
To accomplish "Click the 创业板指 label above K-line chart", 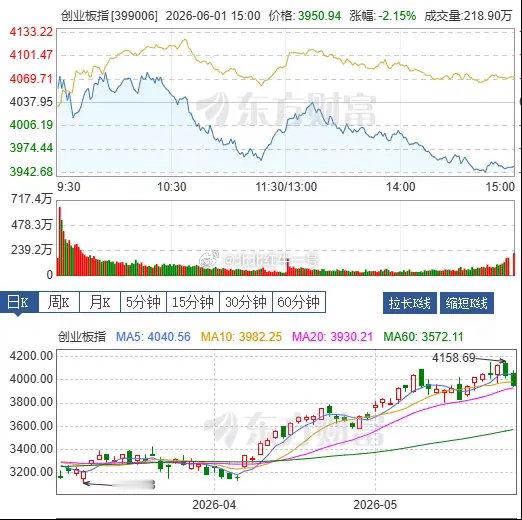I will pos(82,337).
